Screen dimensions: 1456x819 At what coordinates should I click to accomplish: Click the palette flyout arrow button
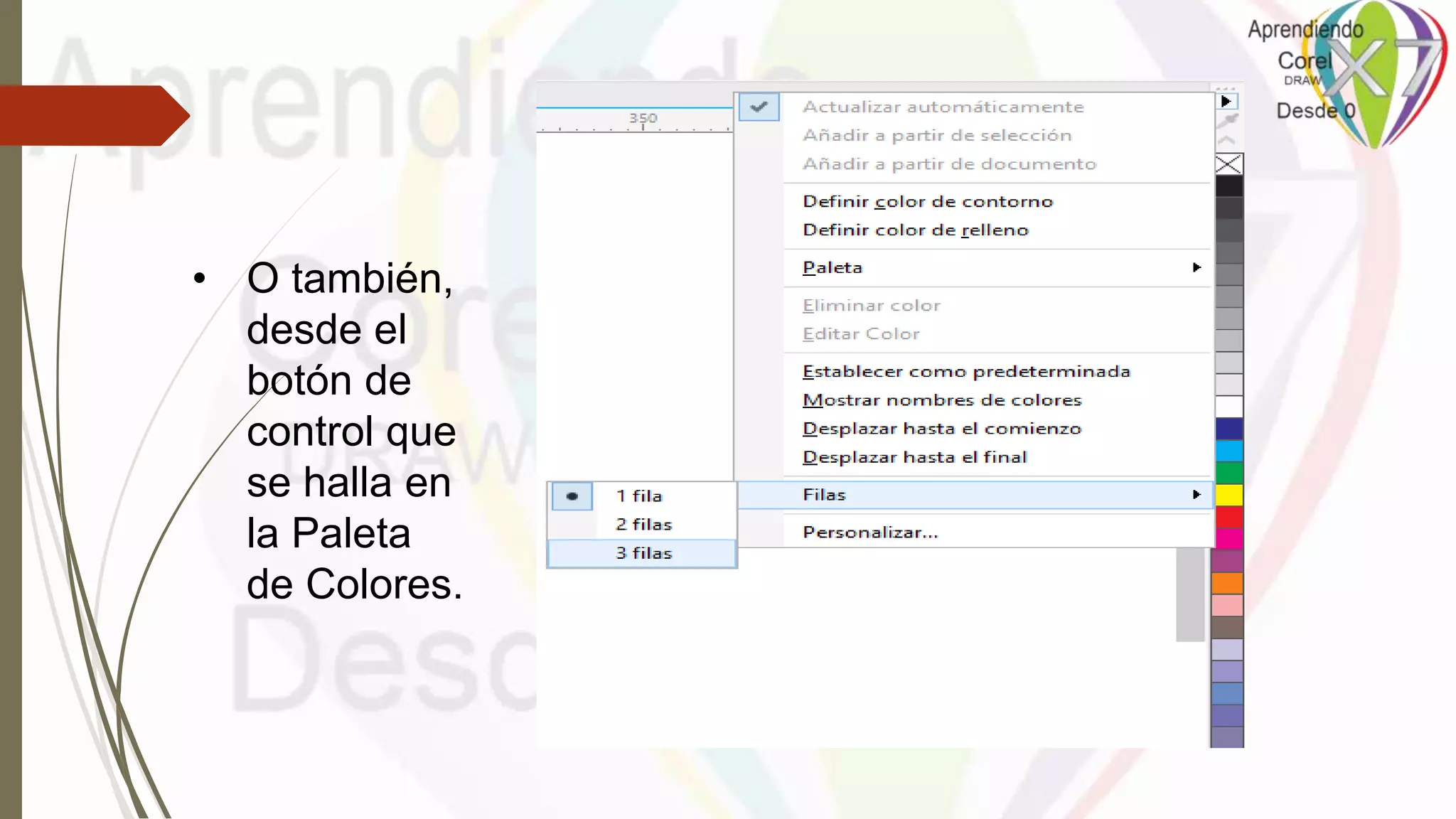pyautogui.click(x=1227, y=101)
